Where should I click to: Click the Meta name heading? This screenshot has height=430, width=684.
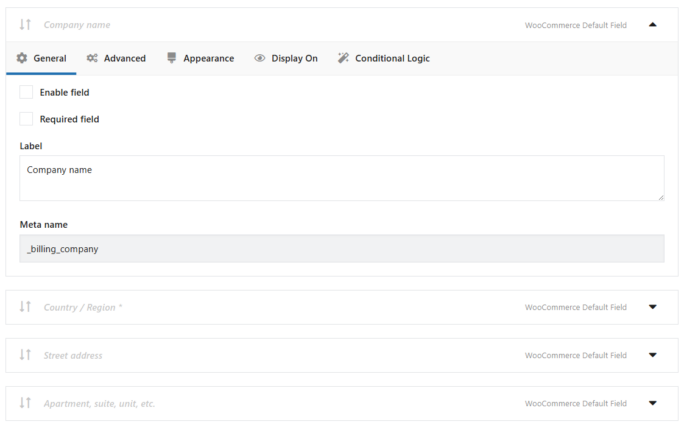44,225
